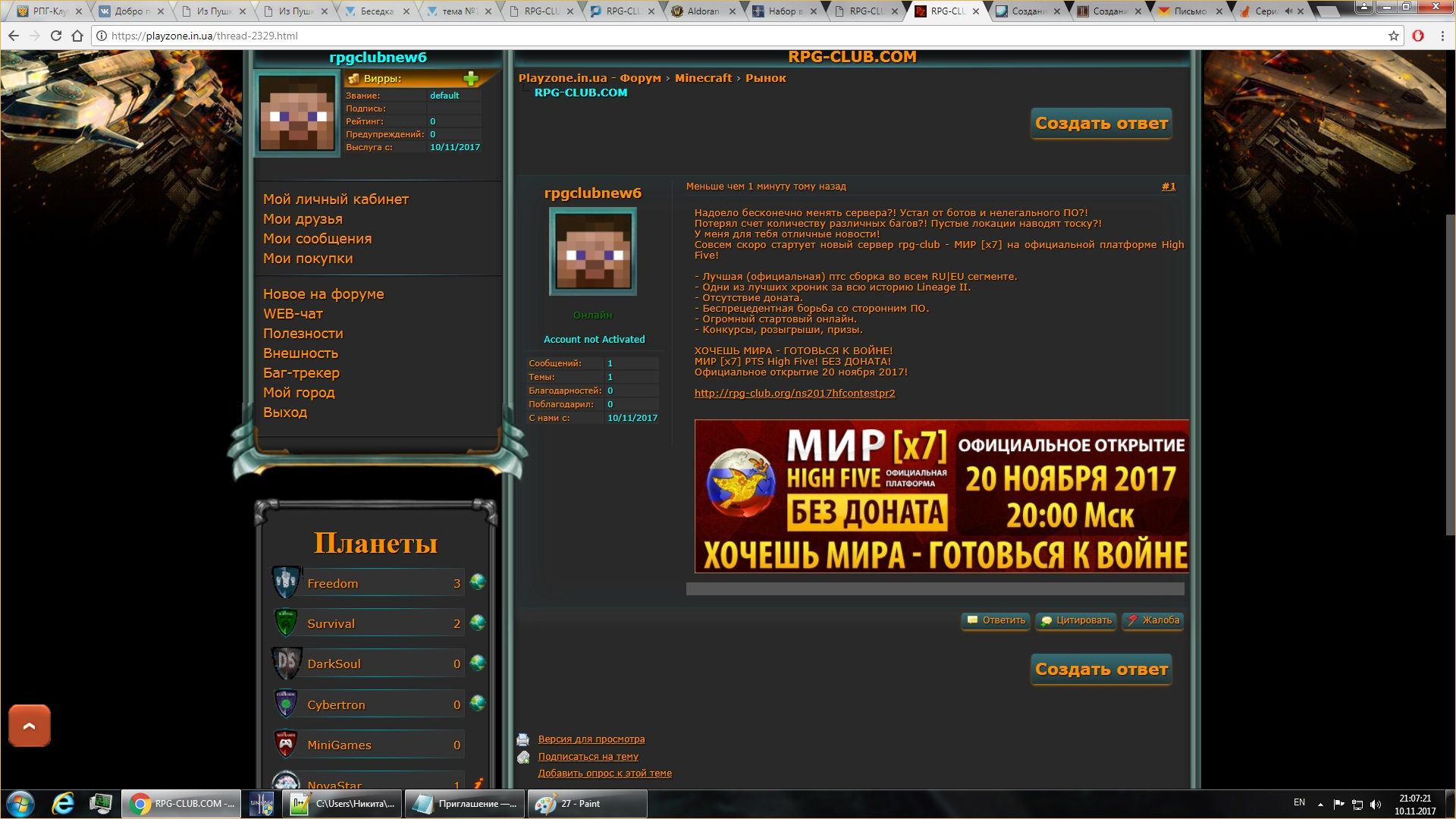This screenshot has width=1456, height=819.
Task: Switch to the Aldoran browser tab
Action: pos(702,11)
